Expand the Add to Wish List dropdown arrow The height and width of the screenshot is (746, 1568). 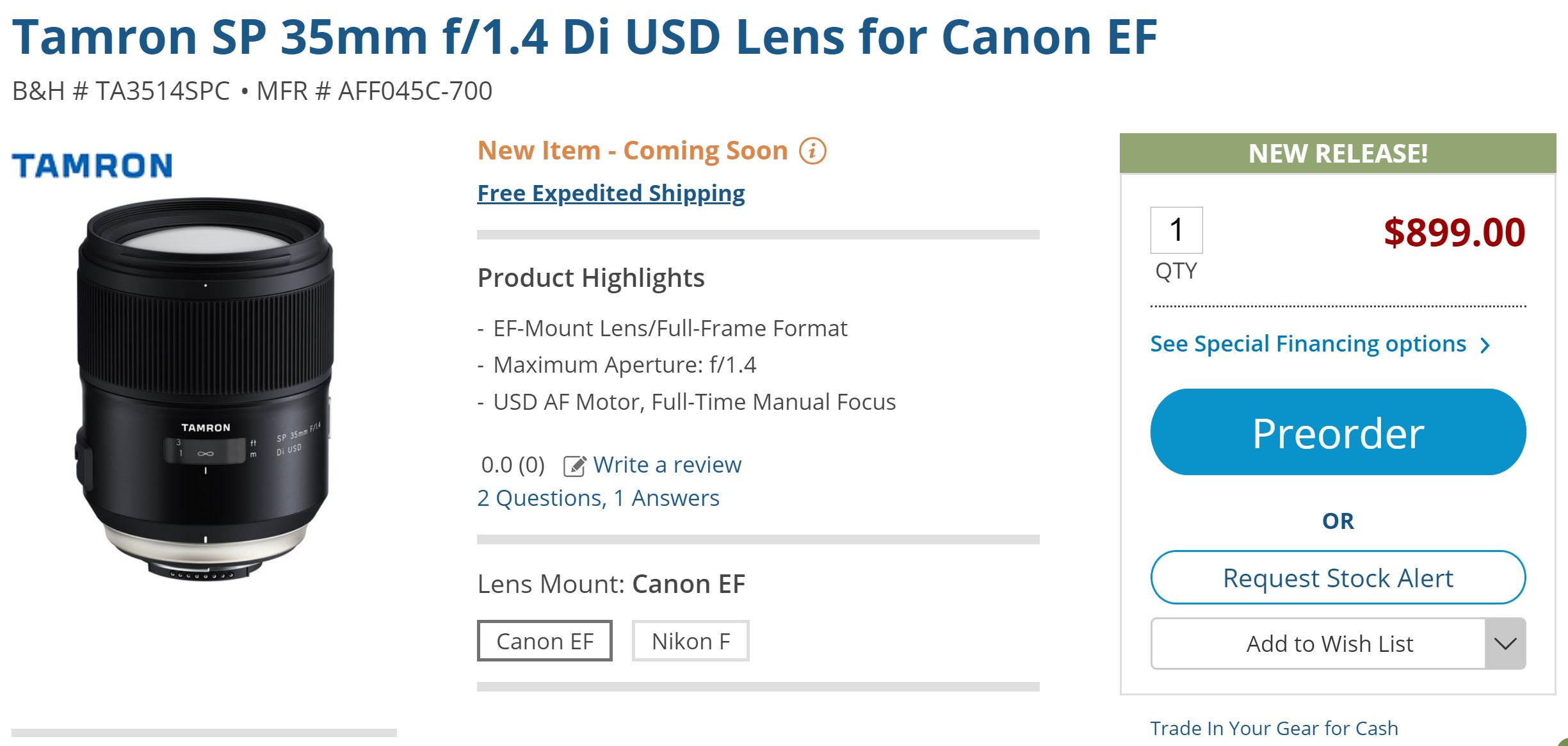pyautogui.click(x=1505, y=644)
